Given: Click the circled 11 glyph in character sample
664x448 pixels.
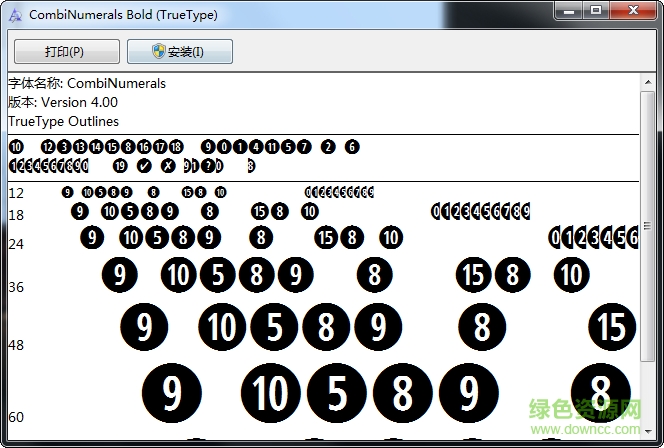Looking at the screenshot, I should (272, 147).
